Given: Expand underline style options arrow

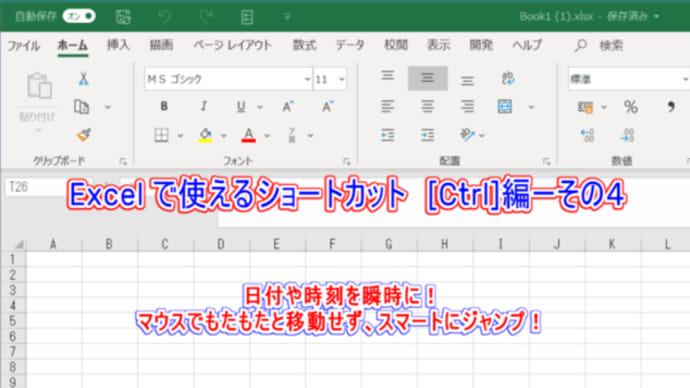Looking at the screenshot, I should click(260, 107).
